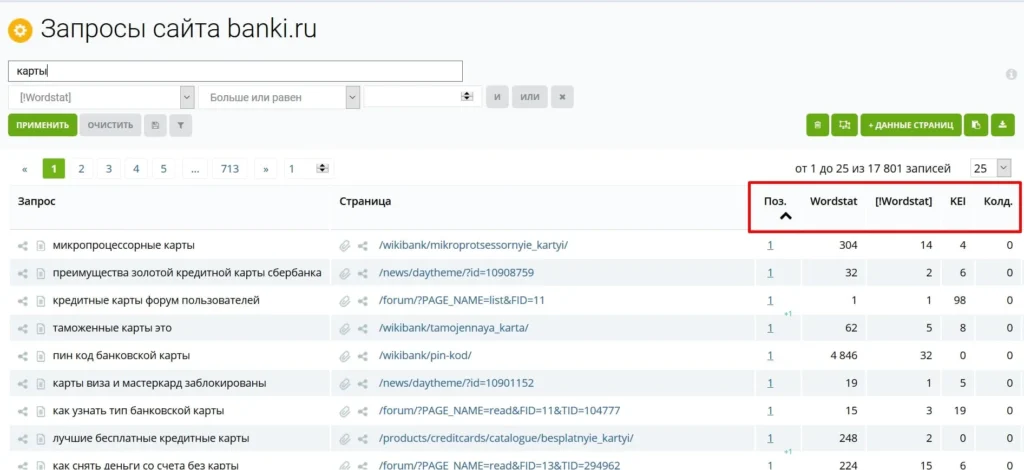The image size is (1024, 470).
Task: Sort by the [!Wordstat] column header
Action: tap(903, 202)
